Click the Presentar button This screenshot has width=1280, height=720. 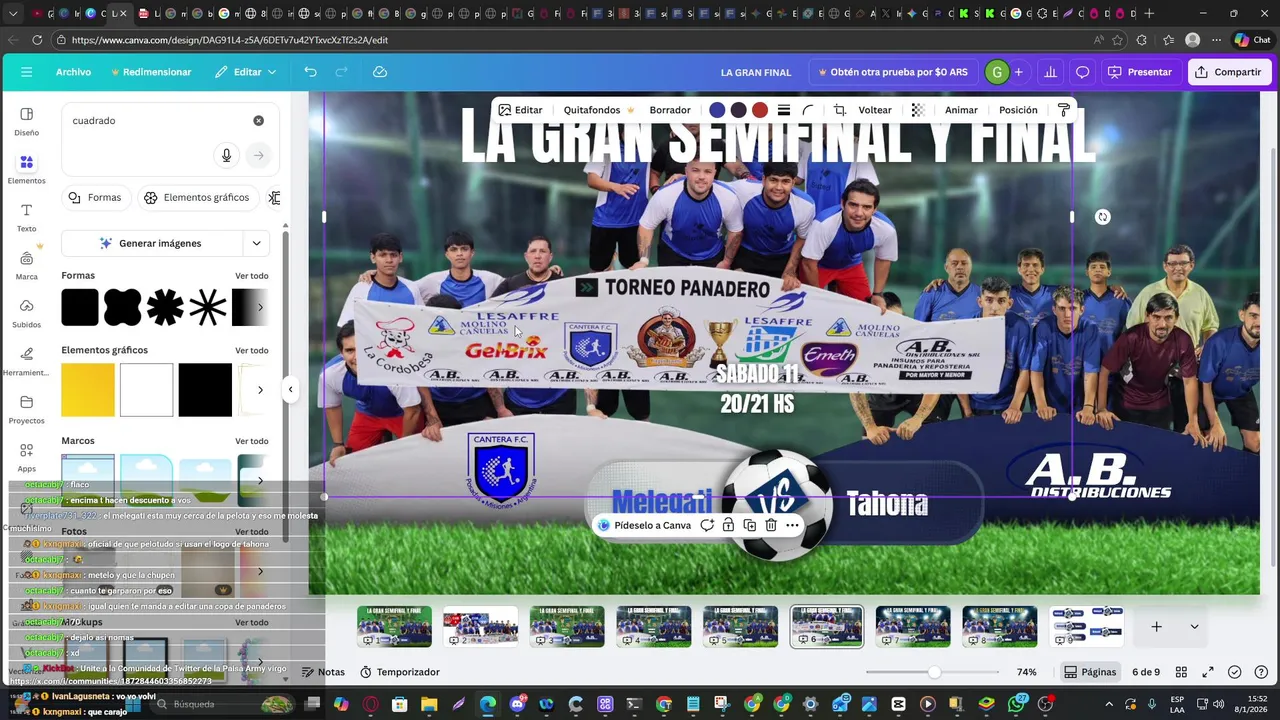pyautogui.click(x=1139, y=72)
